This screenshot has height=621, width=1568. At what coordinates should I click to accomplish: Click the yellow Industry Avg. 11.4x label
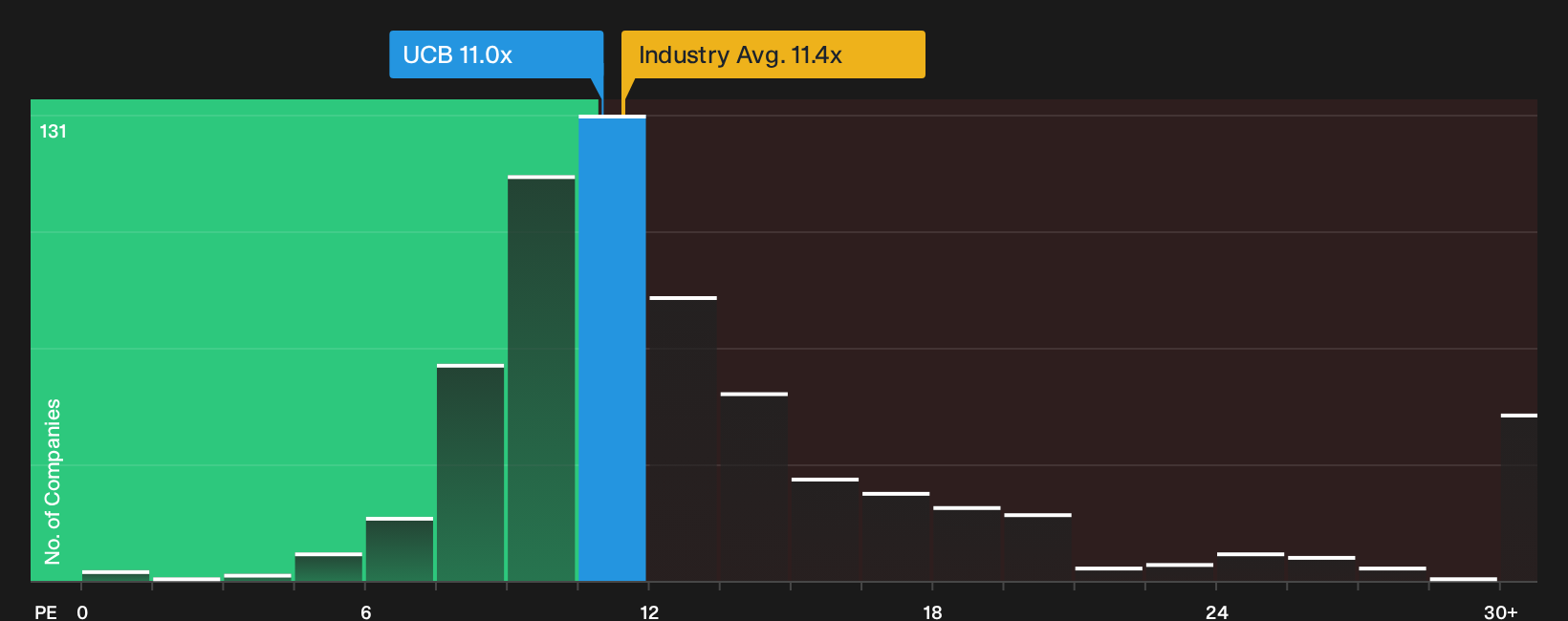click(x=773, y=54)
